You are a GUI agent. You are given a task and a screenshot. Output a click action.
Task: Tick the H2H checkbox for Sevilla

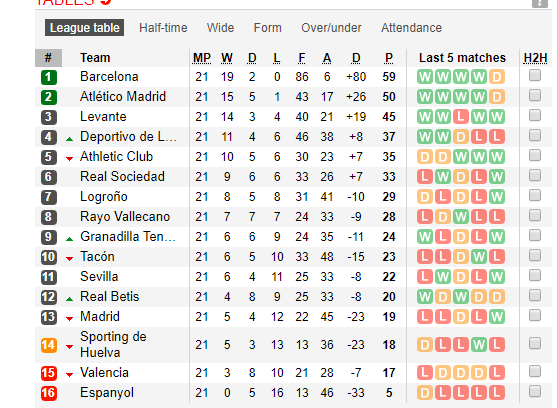click(x=535, y=275)
